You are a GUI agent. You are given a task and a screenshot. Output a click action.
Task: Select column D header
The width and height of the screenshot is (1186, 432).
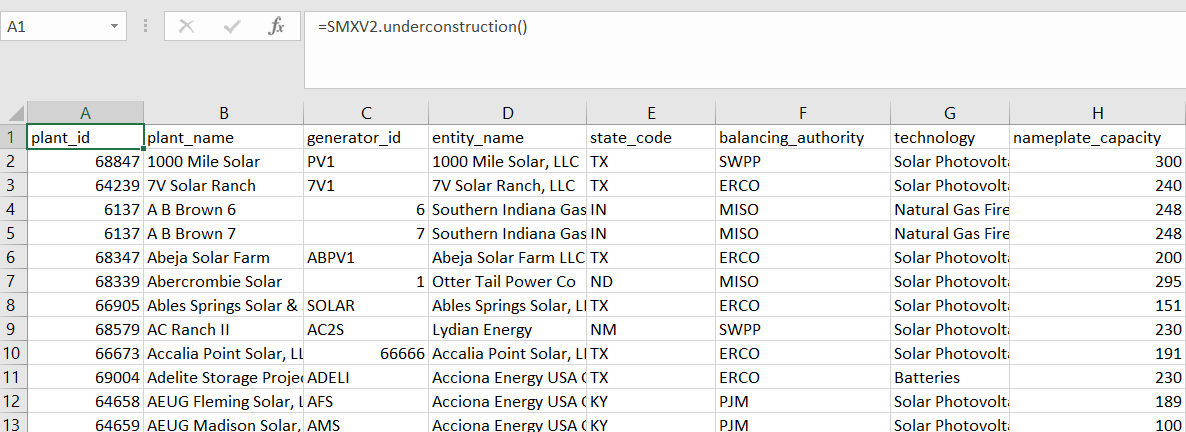[x=508, y=113]
